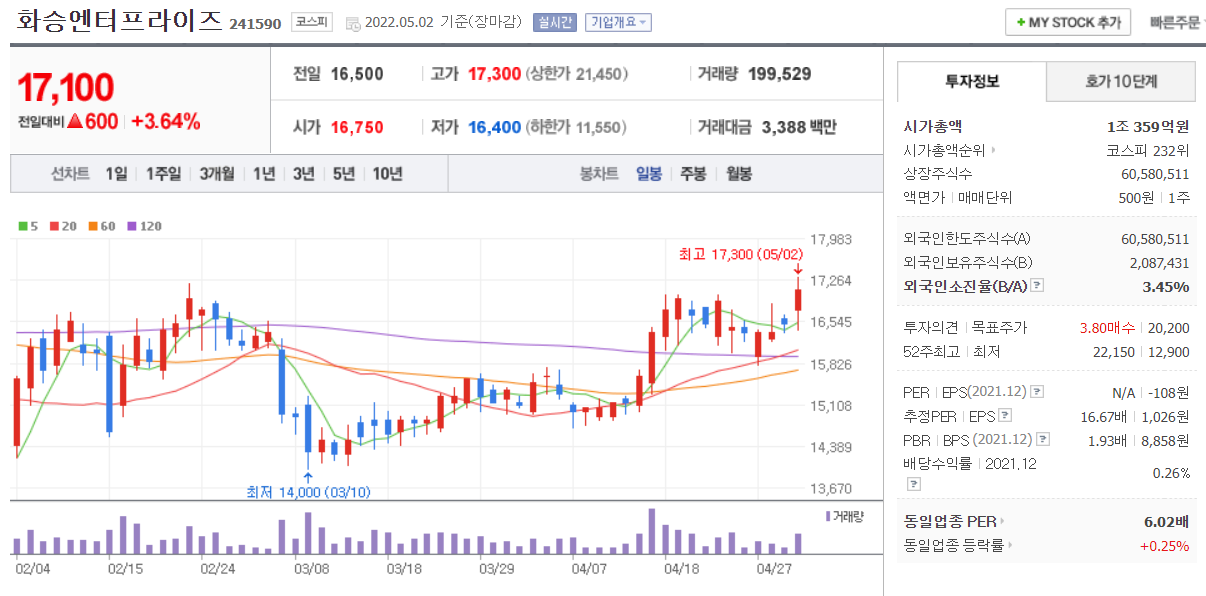Click the 배당수익률 value 0.26%

(x=1171, y=473)
